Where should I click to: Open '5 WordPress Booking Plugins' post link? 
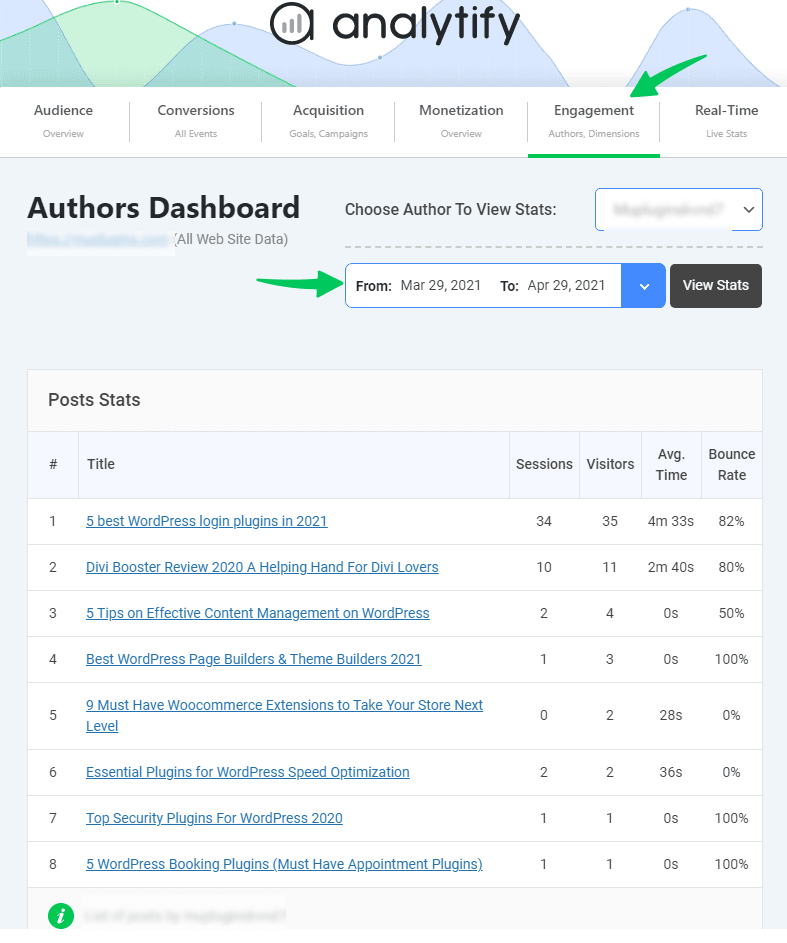284,864
